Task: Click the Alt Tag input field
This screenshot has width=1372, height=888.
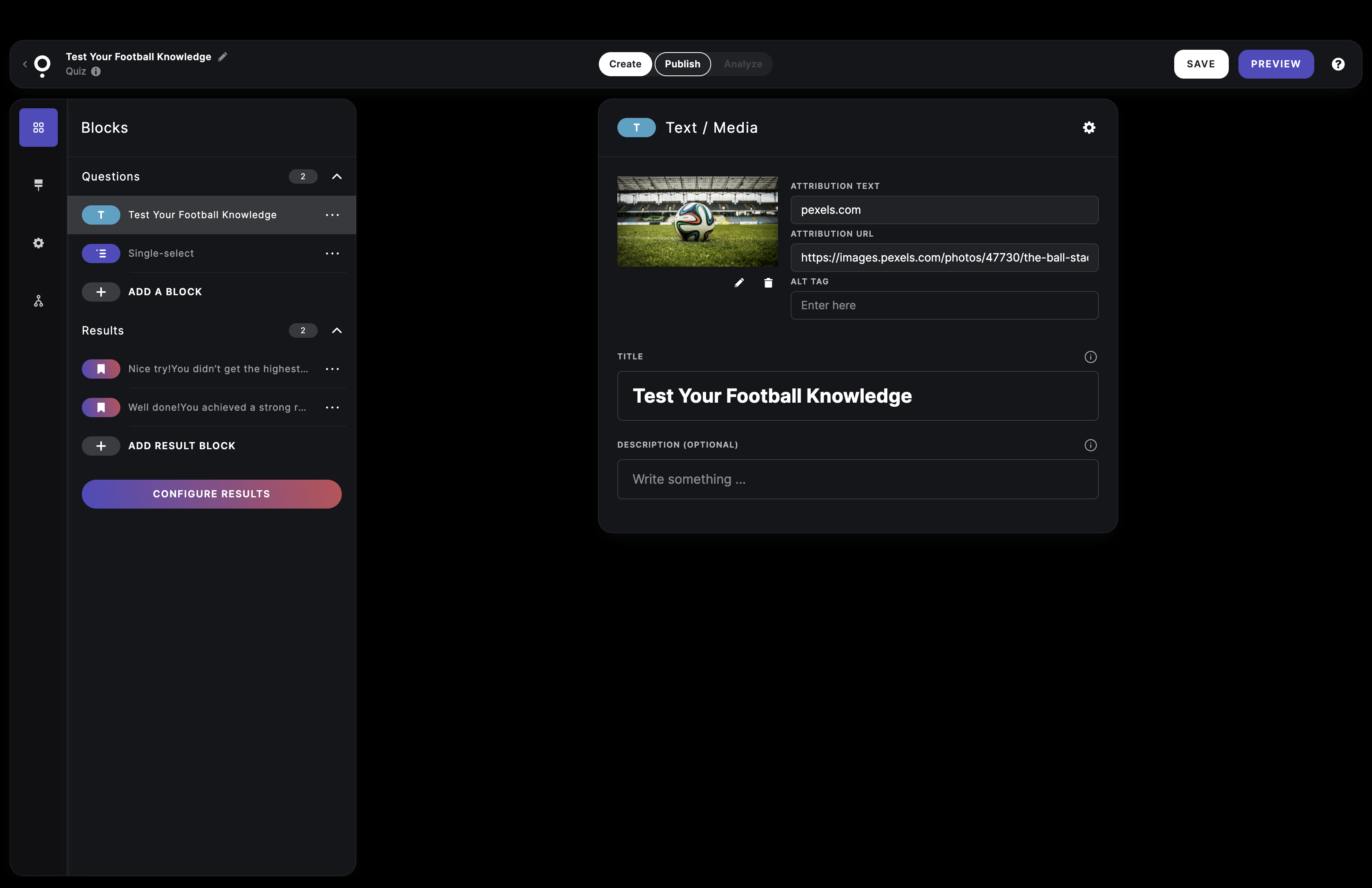Action: pos(944,305)
